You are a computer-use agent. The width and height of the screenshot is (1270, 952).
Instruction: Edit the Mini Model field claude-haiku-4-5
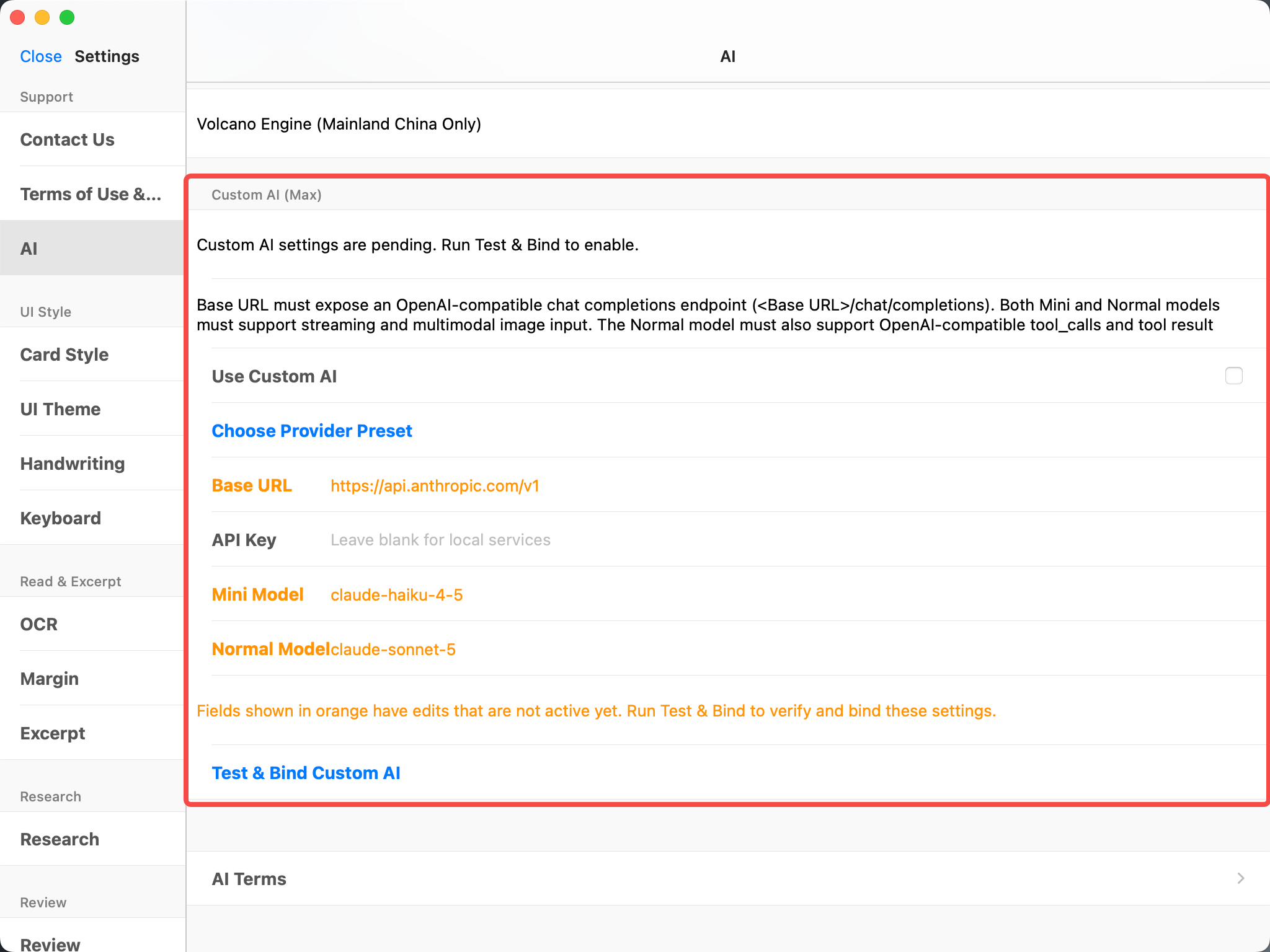point(797,594)
